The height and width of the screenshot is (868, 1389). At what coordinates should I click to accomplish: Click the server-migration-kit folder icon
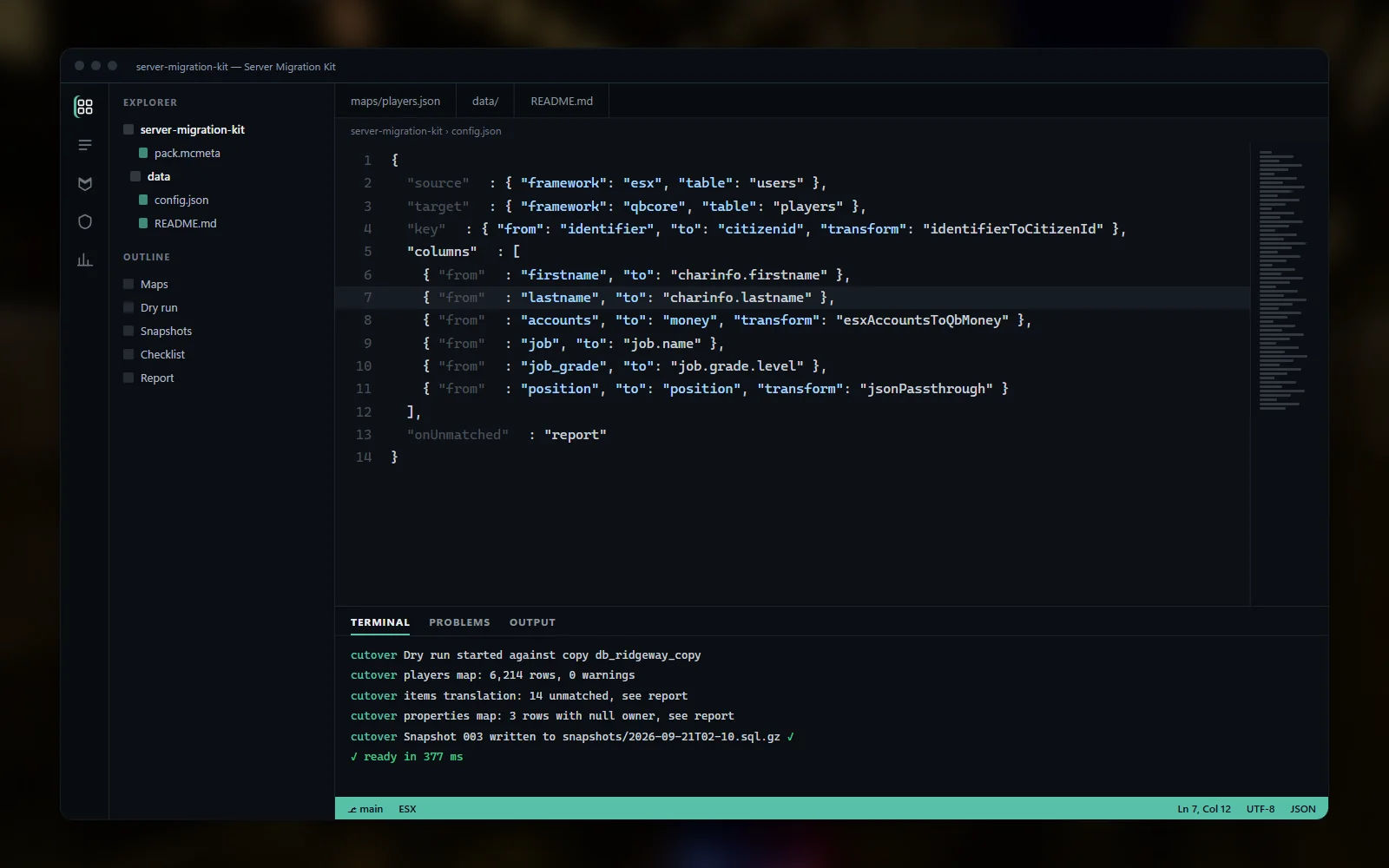point(128,129)
